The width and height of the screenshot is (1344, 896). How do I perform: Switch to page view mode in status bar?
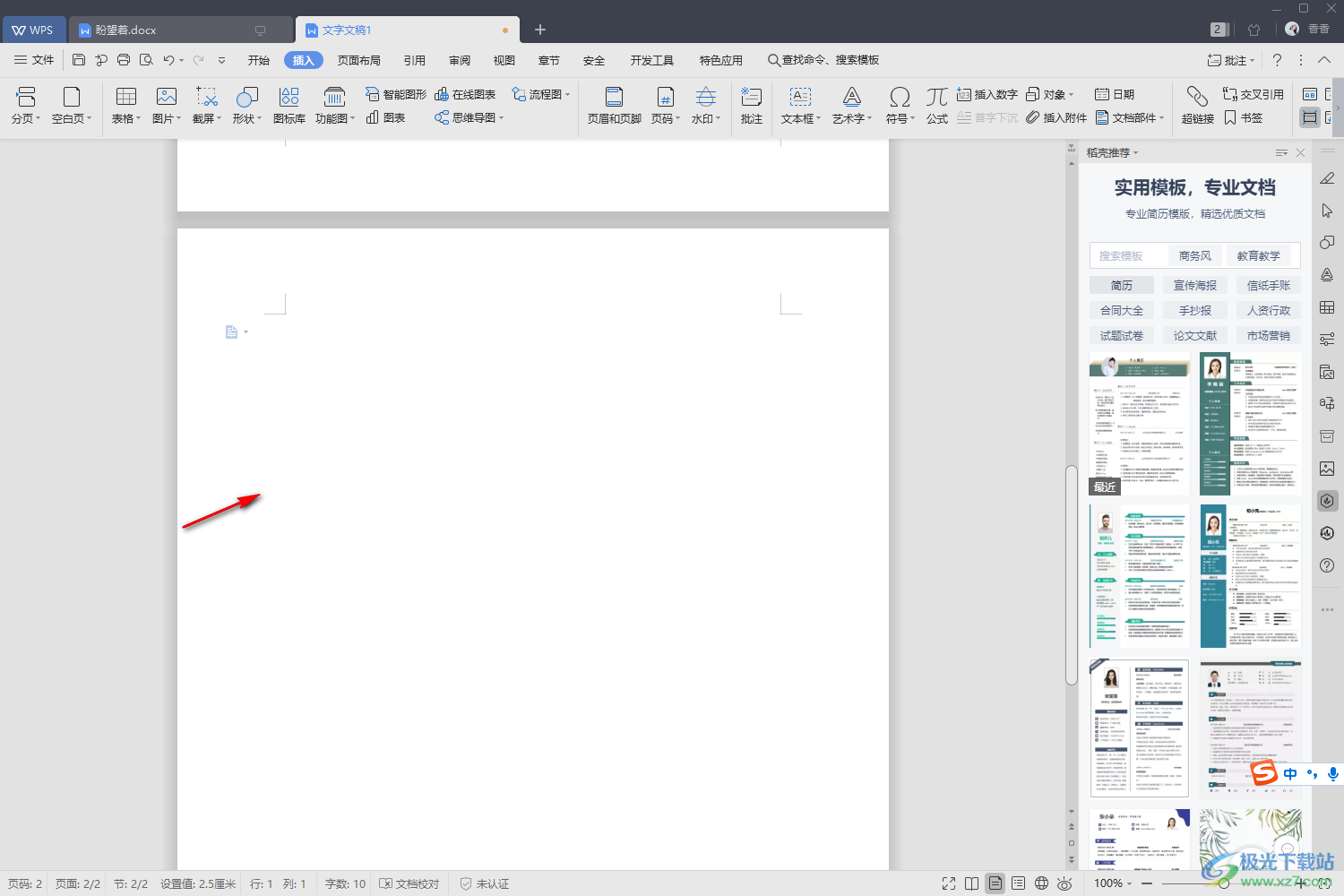click(x=995, y=883)
